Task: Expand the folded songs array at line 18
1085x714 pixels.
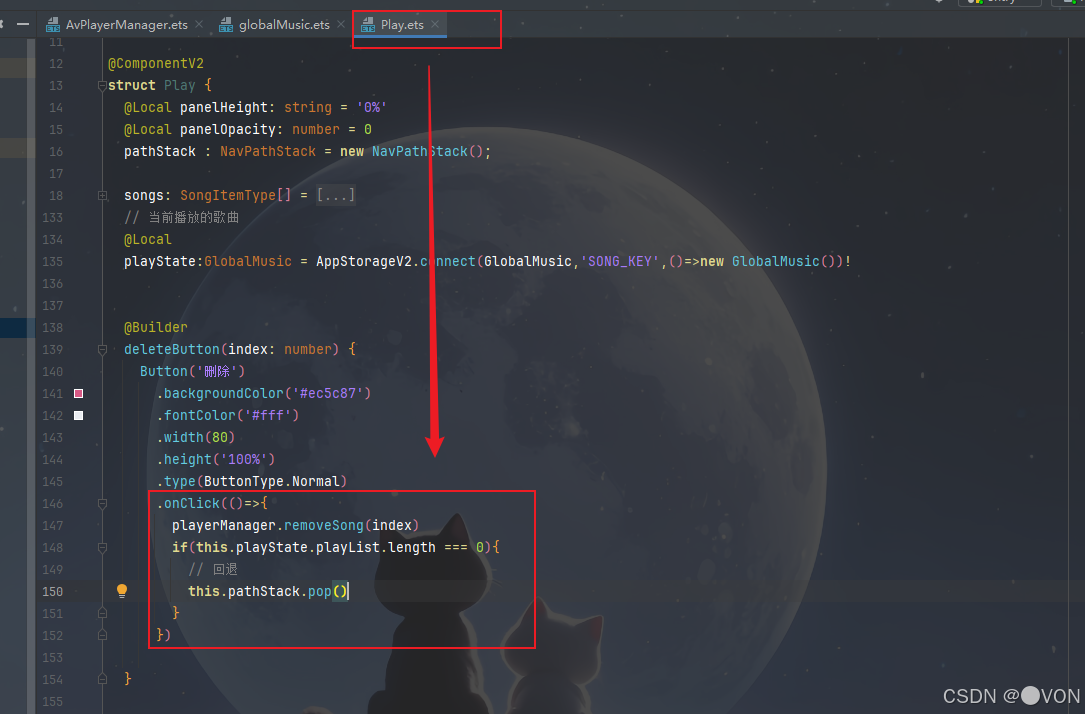Action: [102, 196]
